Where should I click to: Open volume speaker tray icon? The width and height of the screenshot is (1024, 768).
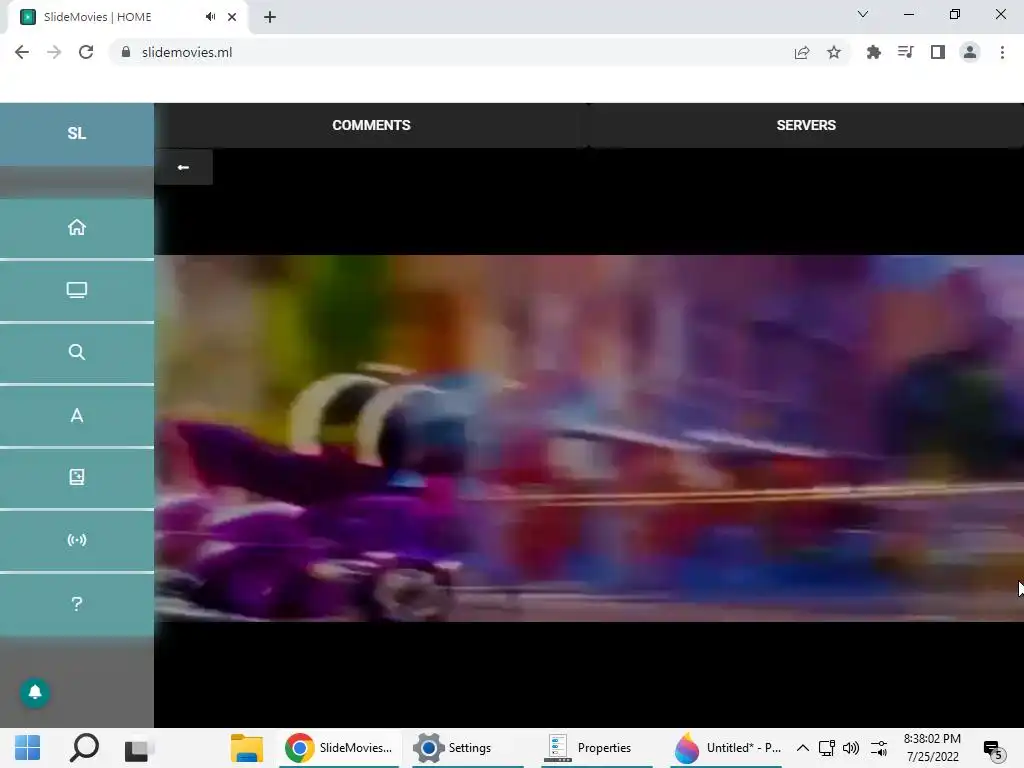pyautogui.click(x=850, y=748)
